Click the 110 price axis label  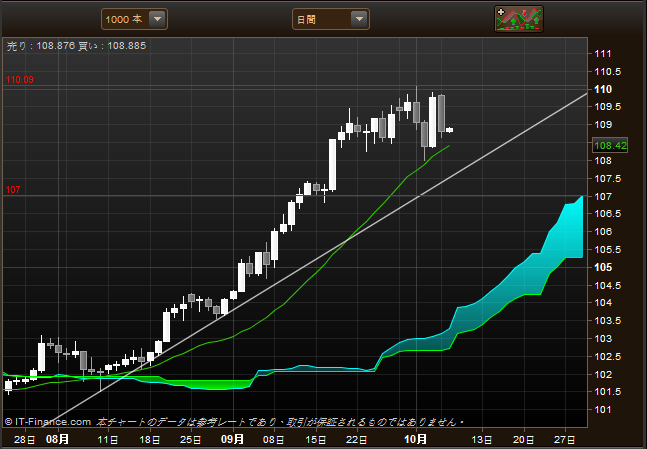(x=603, y=89)
